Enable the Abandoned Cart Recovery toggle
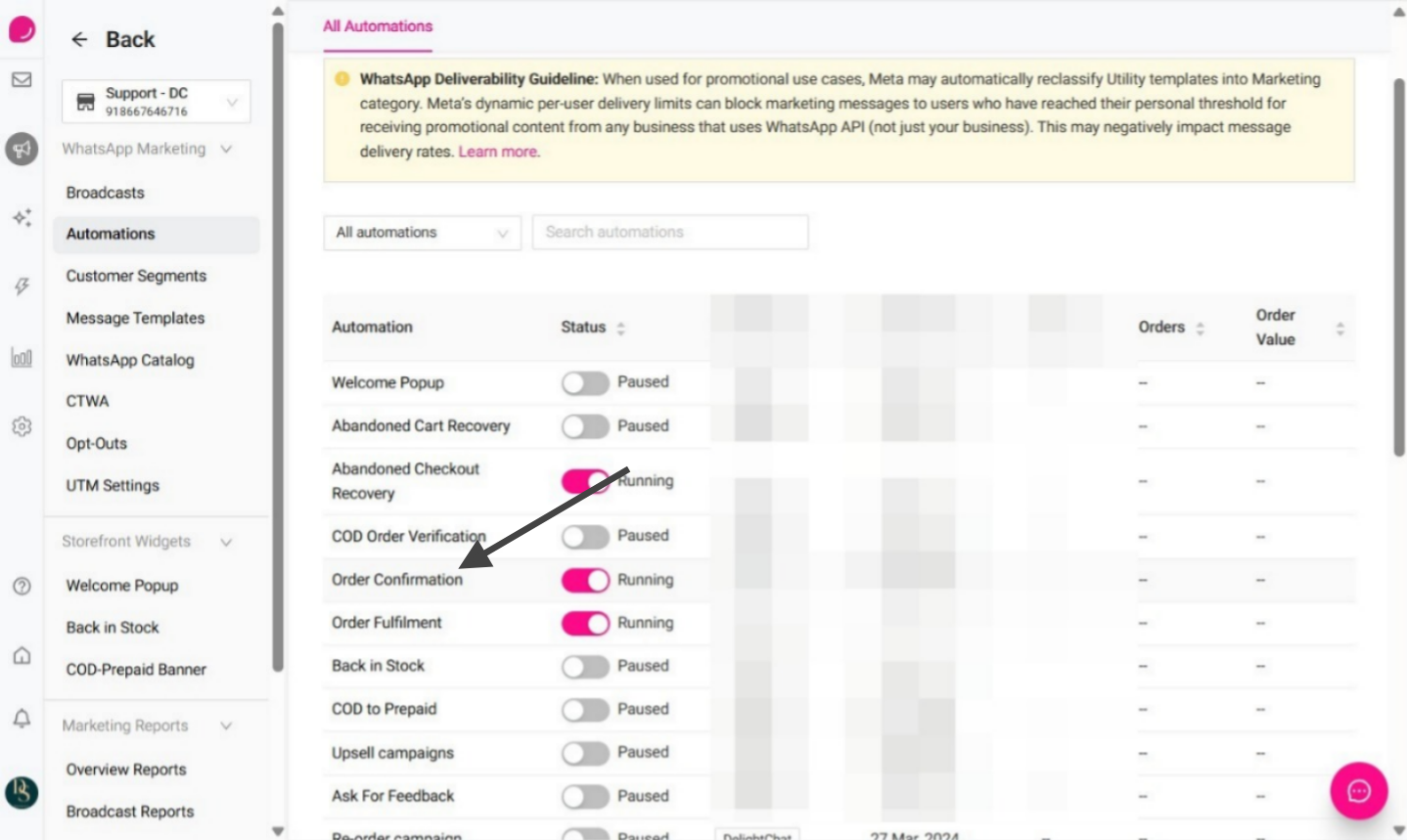 (585, 426)
